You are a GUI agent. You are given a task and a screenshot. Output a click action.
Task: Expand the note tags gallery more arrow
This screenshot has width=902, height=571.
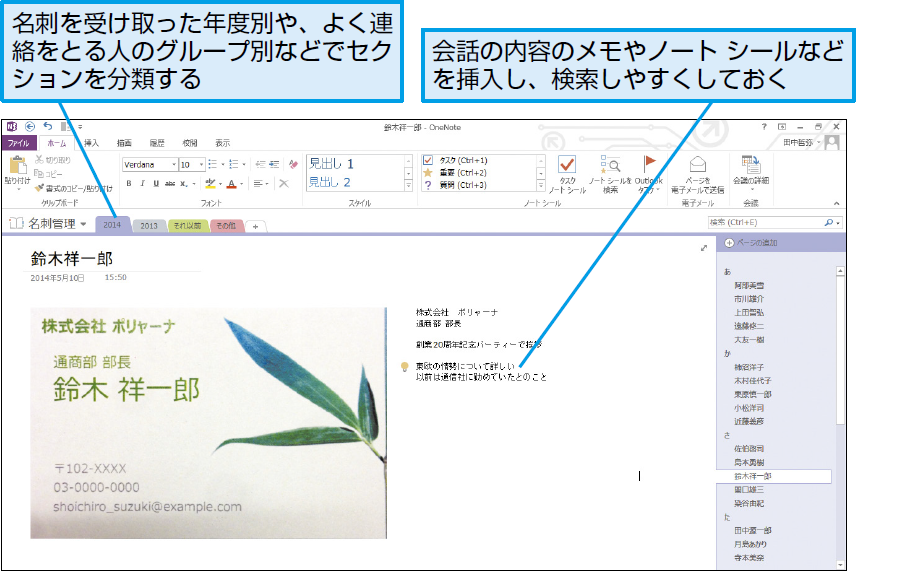pyautogui.click(x=541, y=185)
